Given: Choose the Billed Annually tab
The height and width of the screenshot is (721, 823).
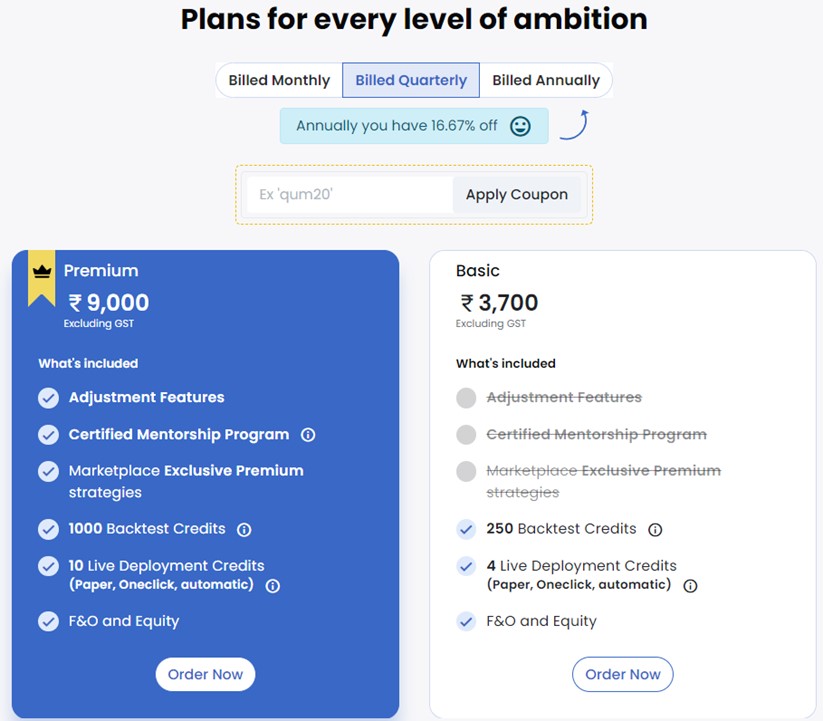Looking at the screenshot, I should coord(546,80).
